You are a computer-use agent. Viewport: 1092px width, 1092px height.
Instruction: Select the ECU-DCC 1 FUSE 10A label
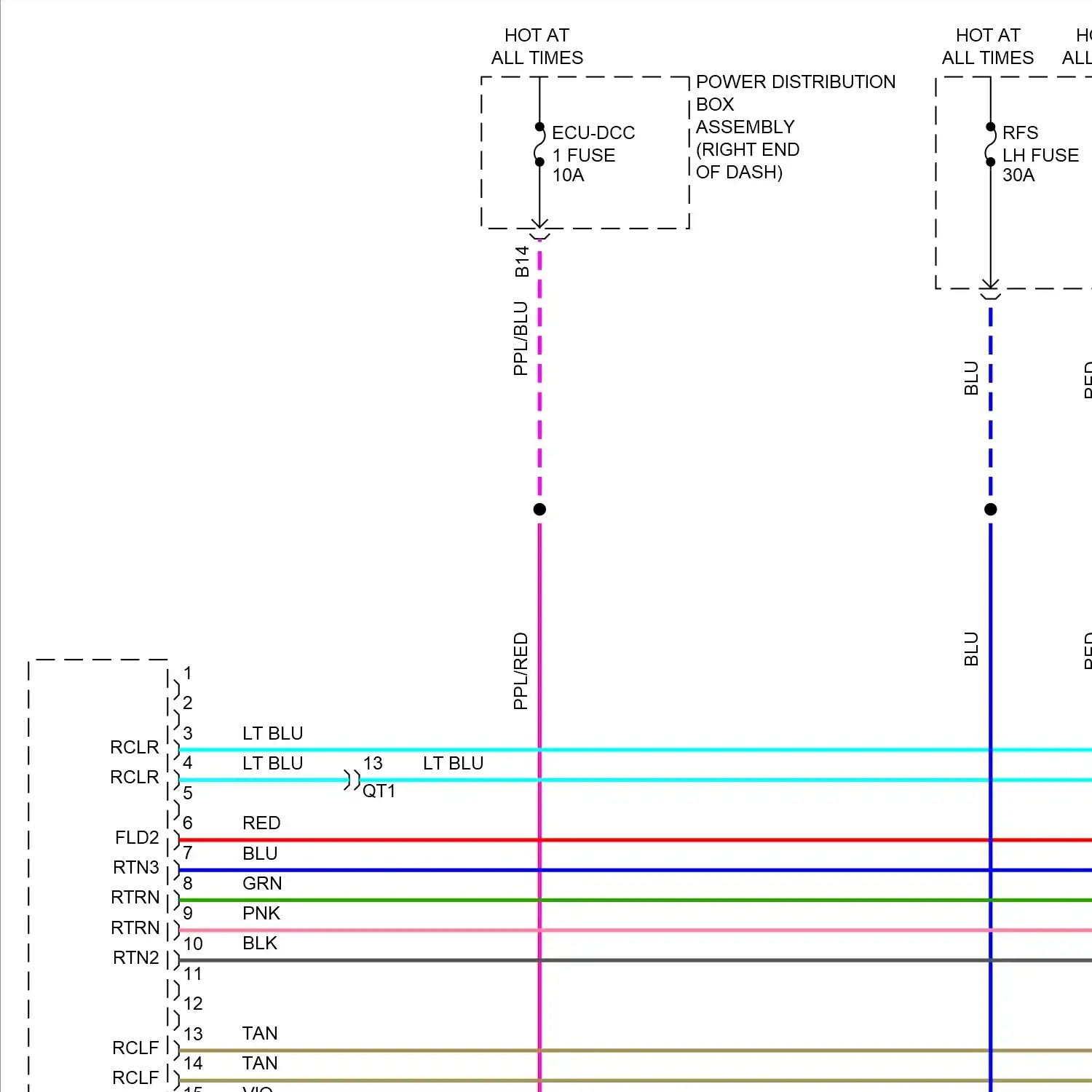593,154
